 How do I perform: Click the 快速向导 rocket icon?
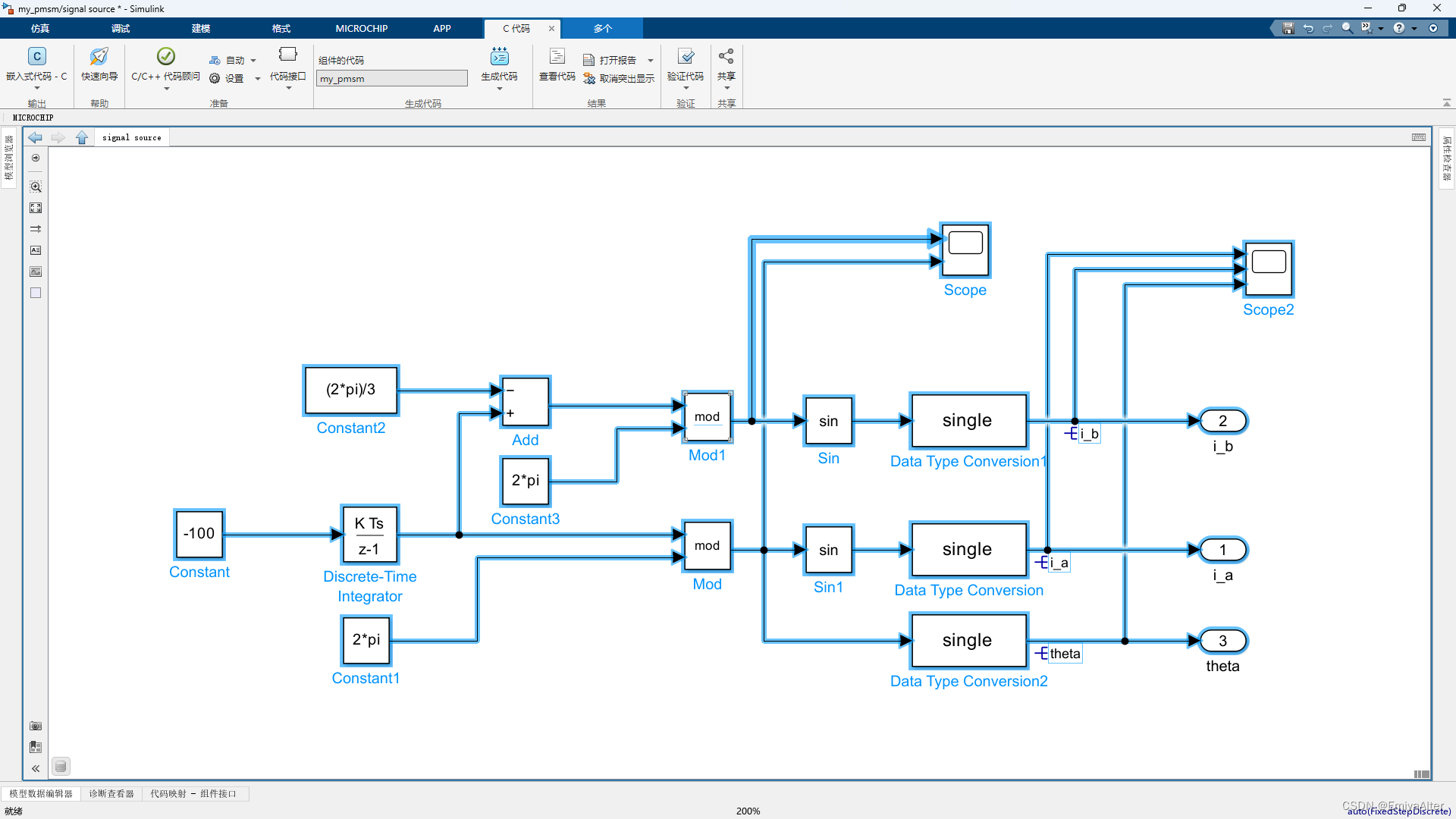pyautogui.click(x=99, y=57)
